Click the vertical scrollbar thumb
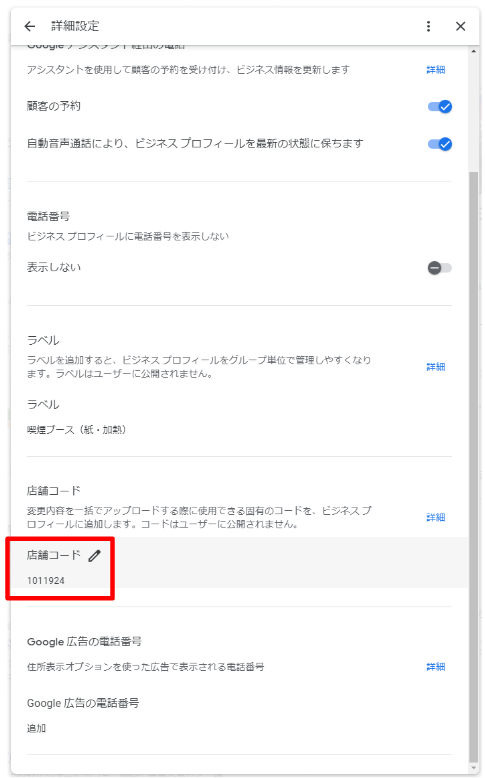This screenshot has height=778, width=485. (x=474, y=466)
